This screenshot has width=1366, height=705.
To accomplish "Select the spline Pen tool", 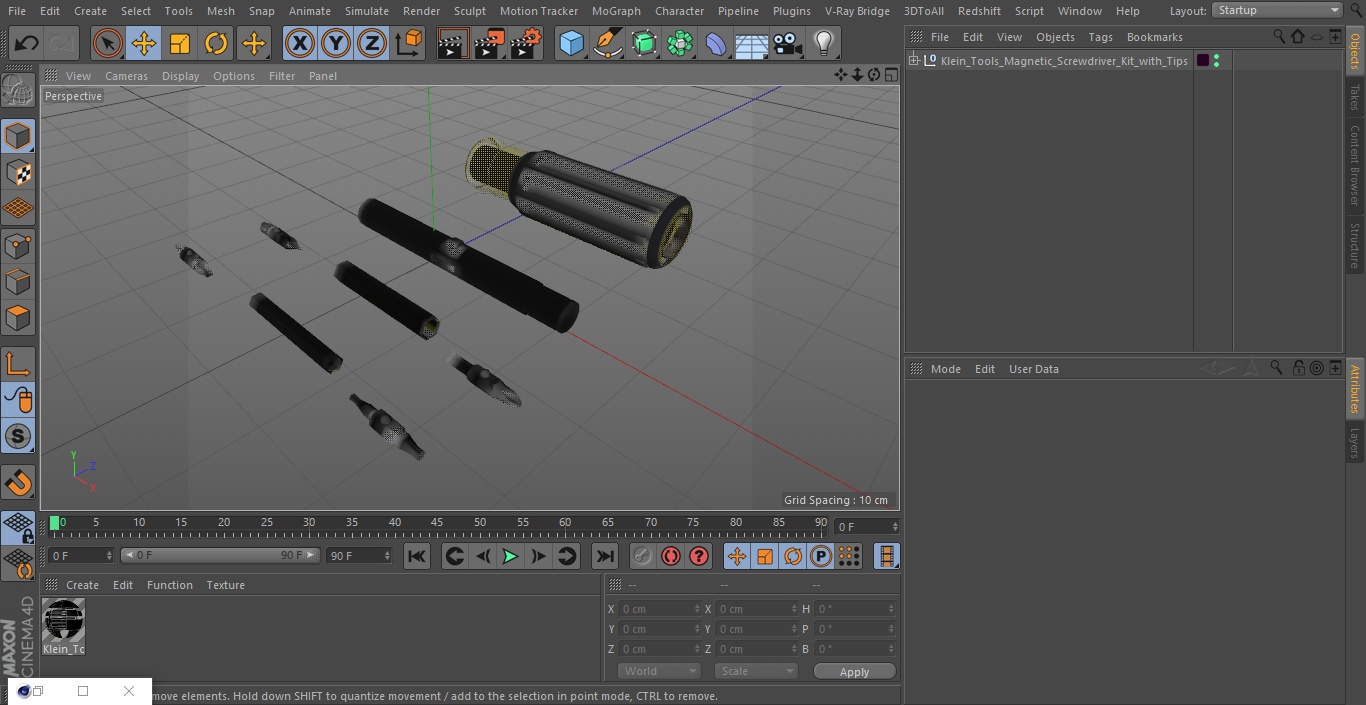I will click(607, 43).
